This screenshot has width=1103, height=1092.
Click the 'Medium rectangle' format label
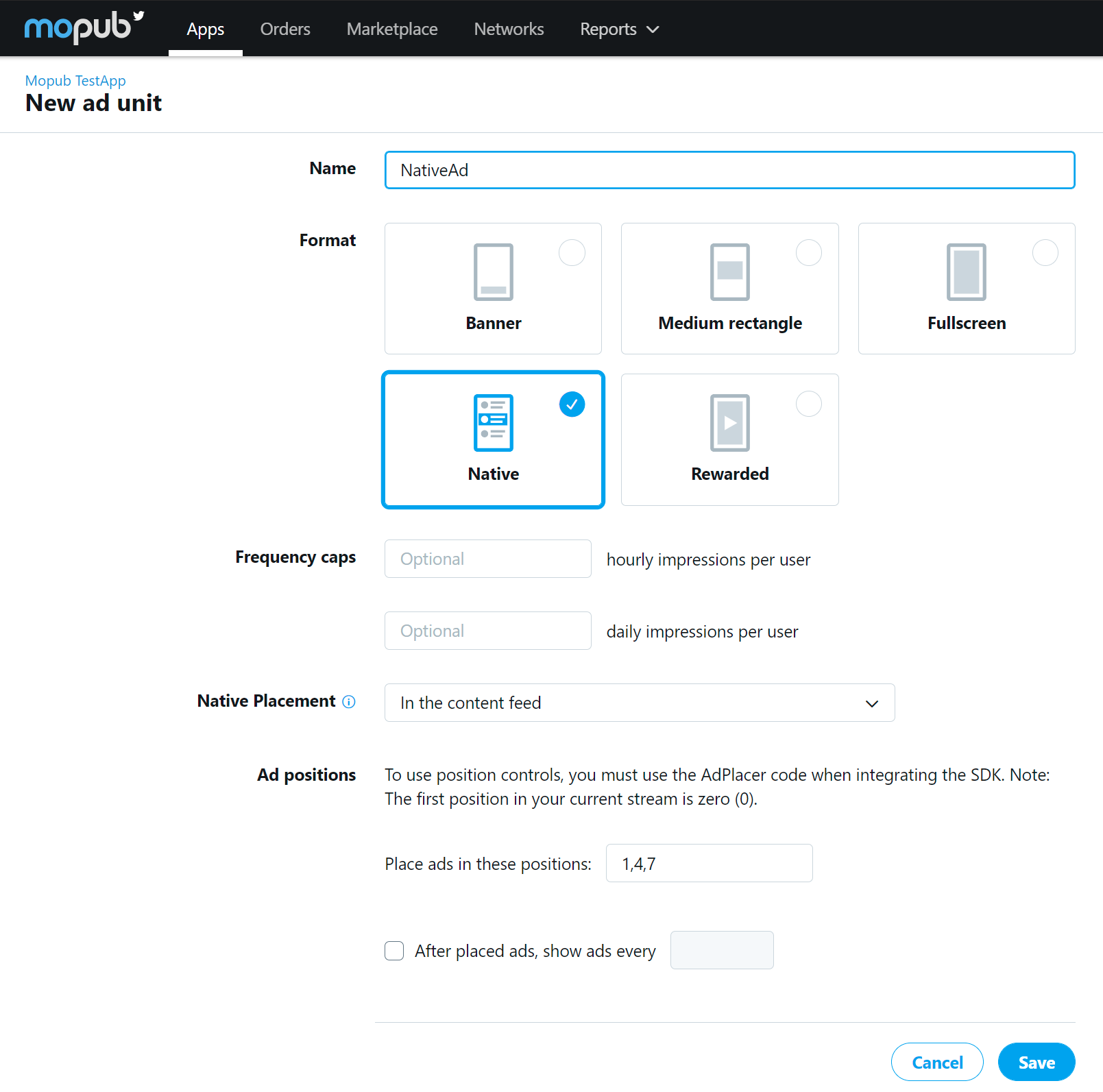point(730,323)
